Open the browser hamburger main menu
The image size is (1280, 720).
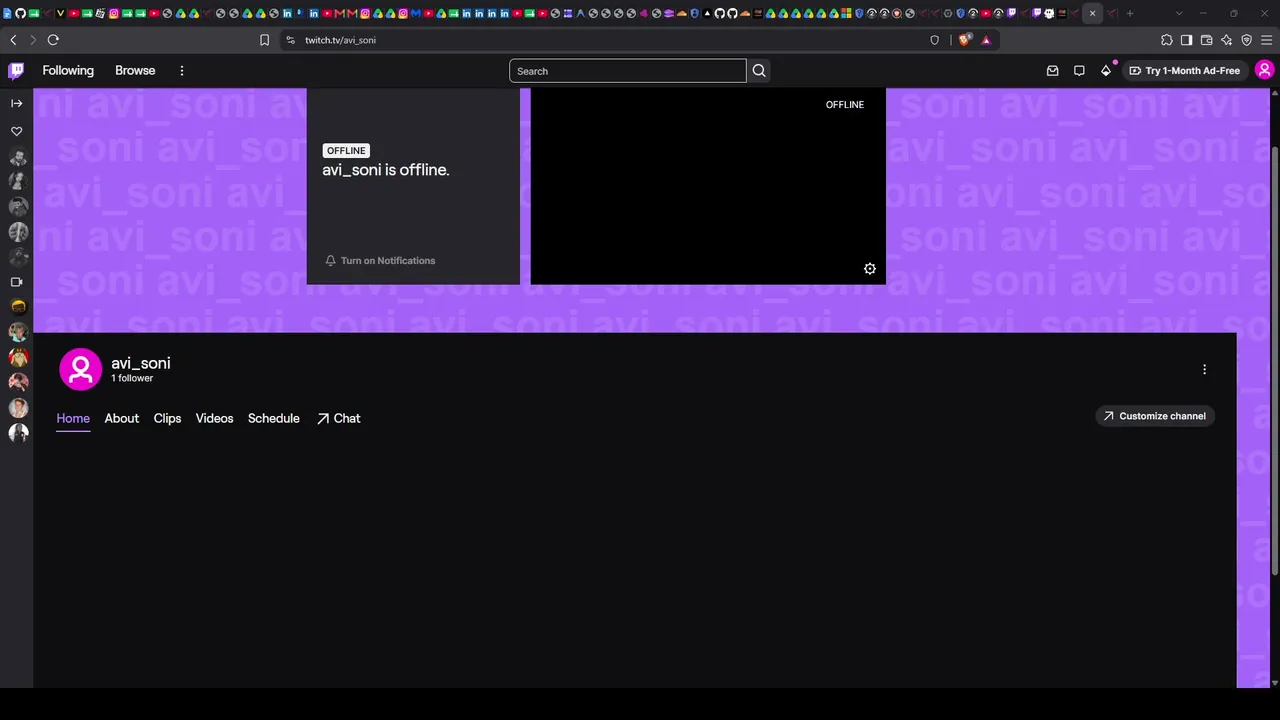(x=1266, y=40)
